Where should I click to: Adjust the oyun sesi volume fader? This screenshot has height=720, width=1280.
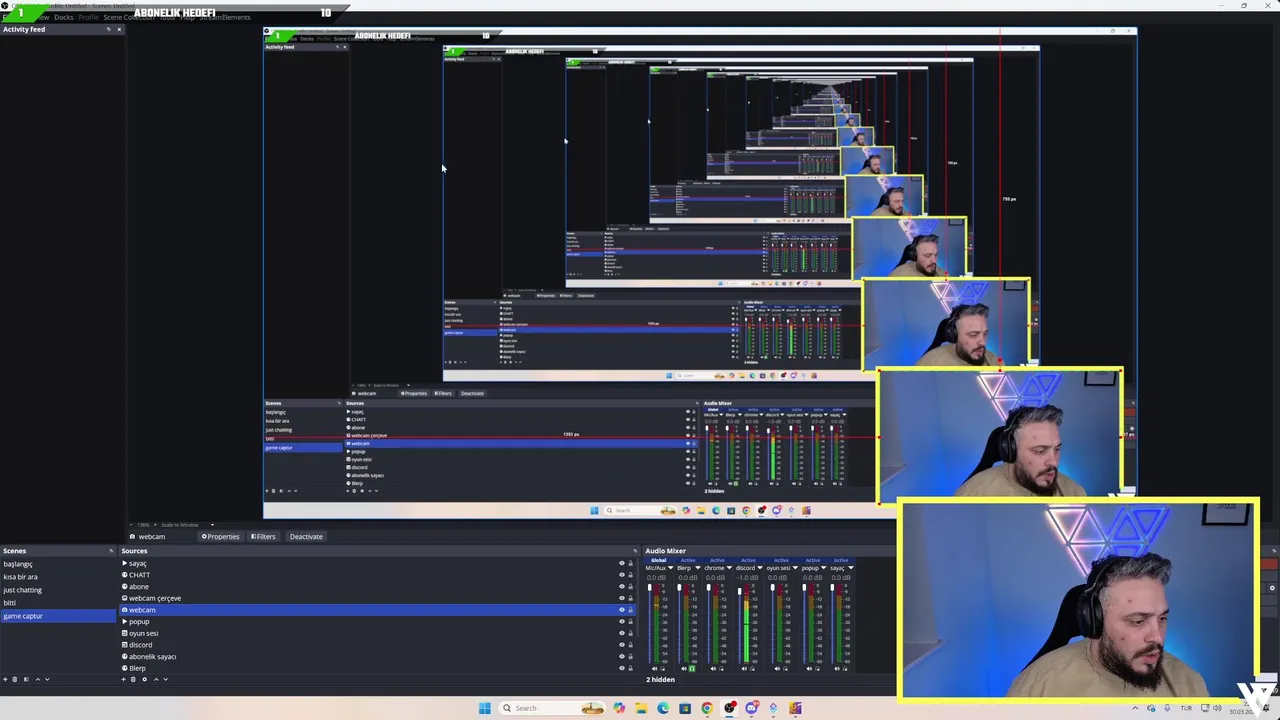coord(773,588)
